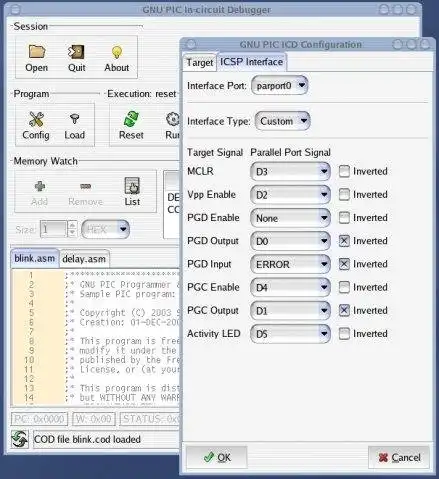Toggle the Activity LED Inverted checkbox

pos(344,334)
